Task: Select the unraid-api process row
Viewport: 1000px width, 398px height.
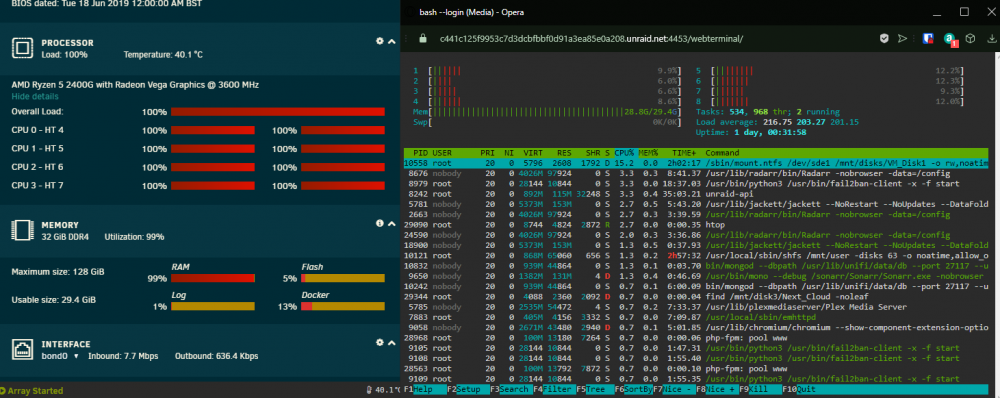Action: pyautogui.click(x=696, y=194)
